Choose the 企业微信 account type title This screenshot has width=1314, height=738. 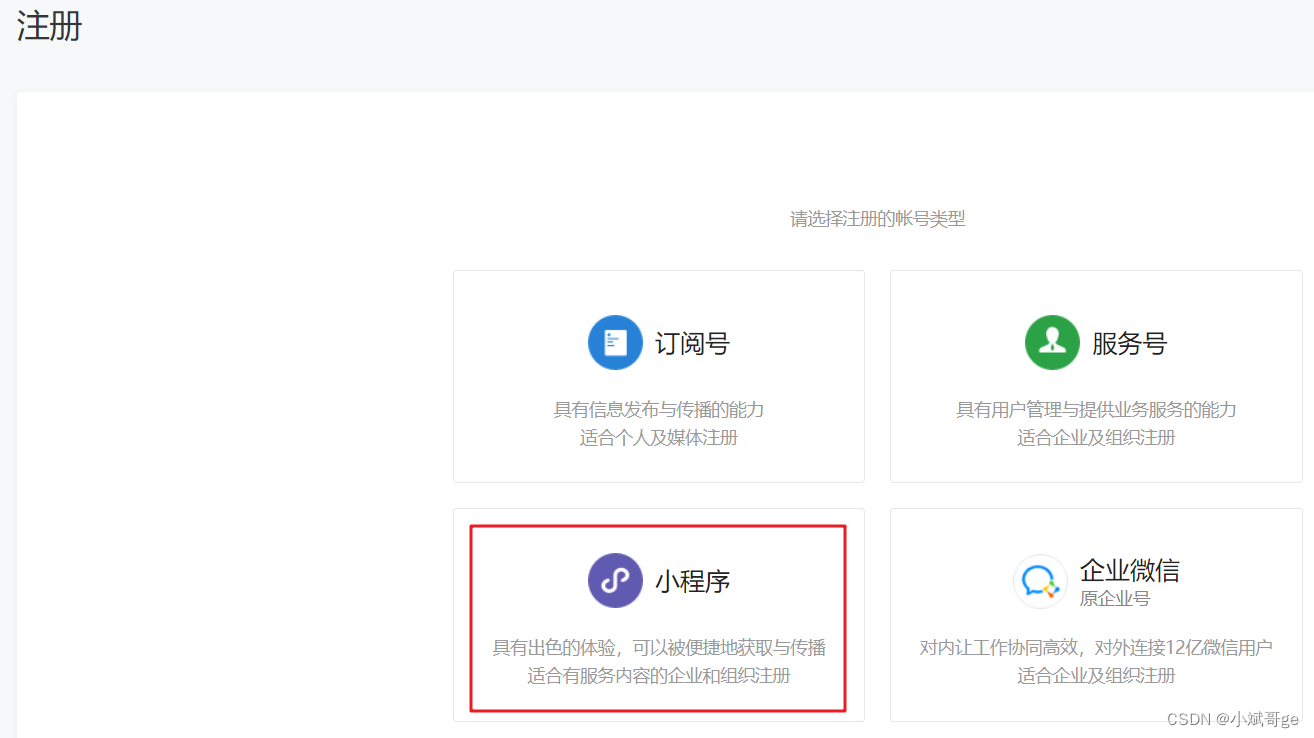pyautogui.click(x=1129, y=570)
